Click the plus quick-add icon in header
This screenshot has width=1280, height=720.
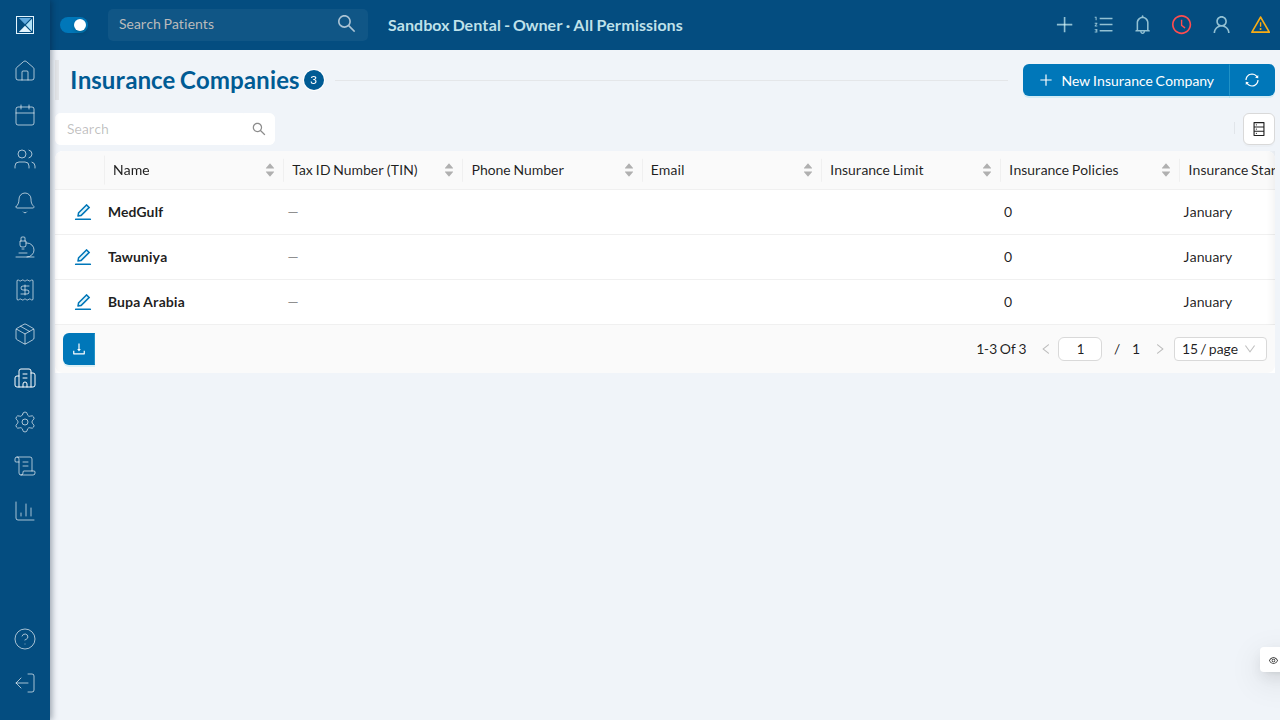1064,25
